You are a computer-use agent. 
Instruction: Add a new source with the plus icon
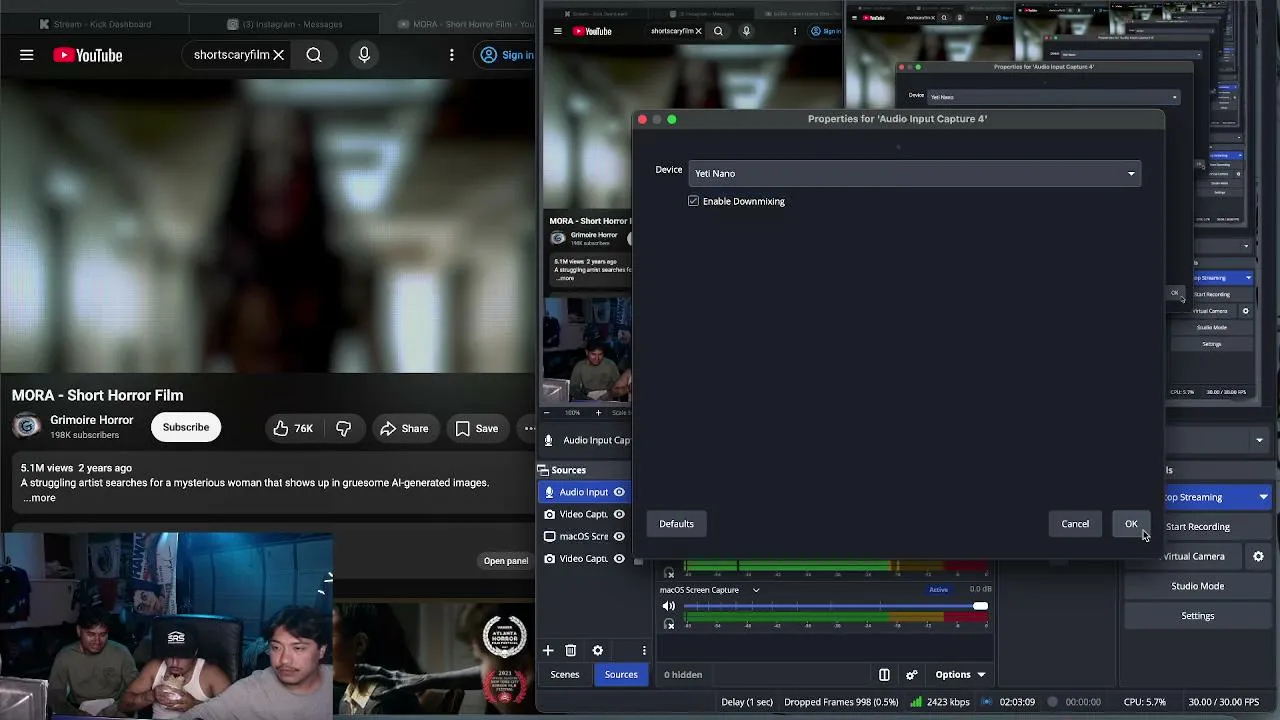548,650
